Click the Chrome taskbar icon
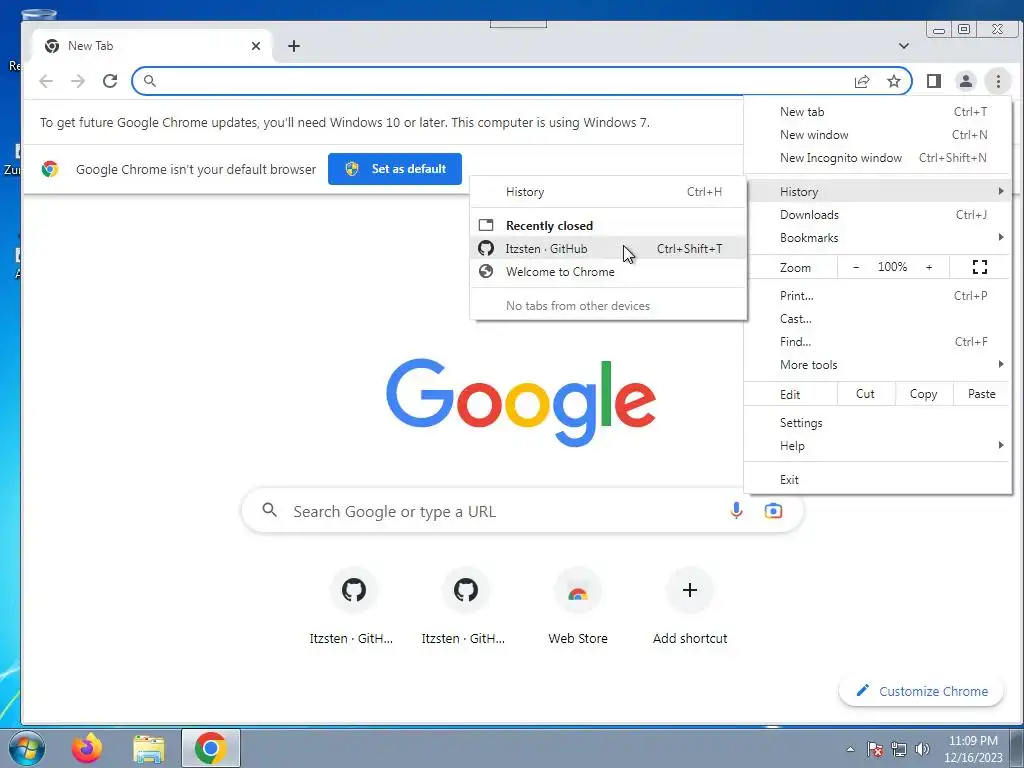 point(210,748)
